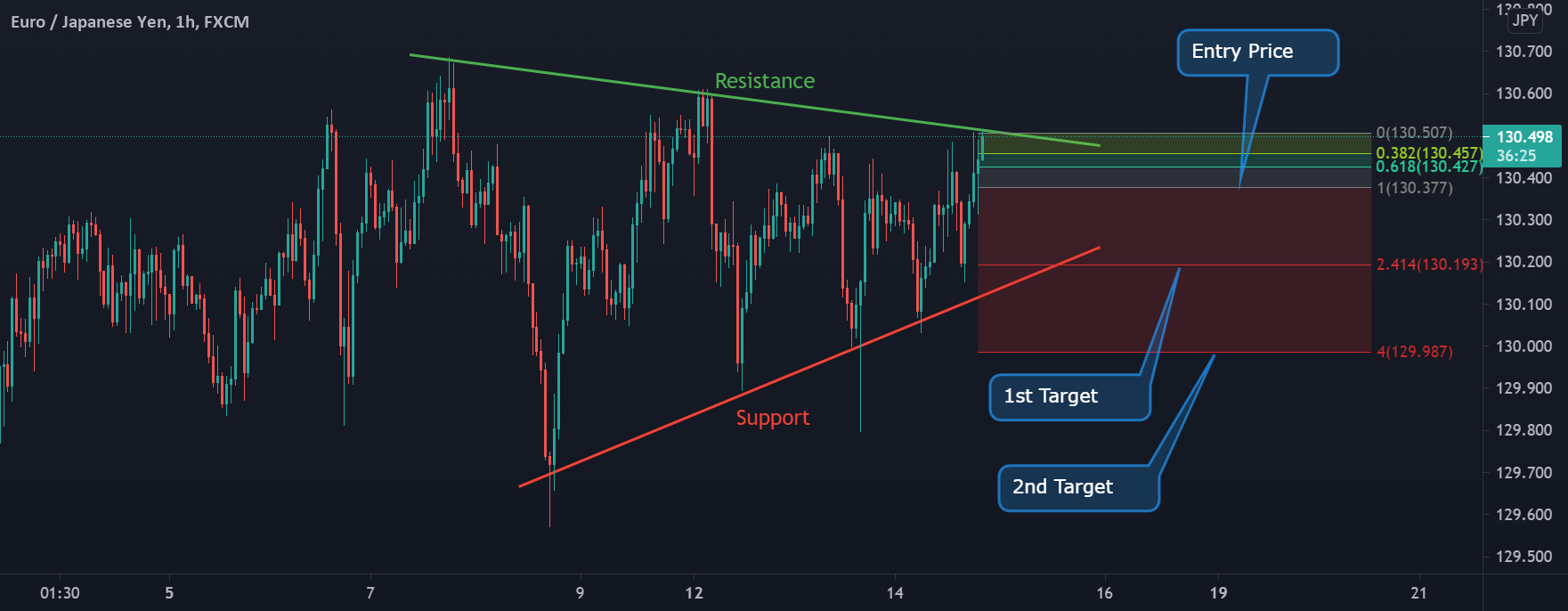This screenshot has height=611, width=1568.
Task: Click the current price tag 130.498
Action: tap(1524, 137)
